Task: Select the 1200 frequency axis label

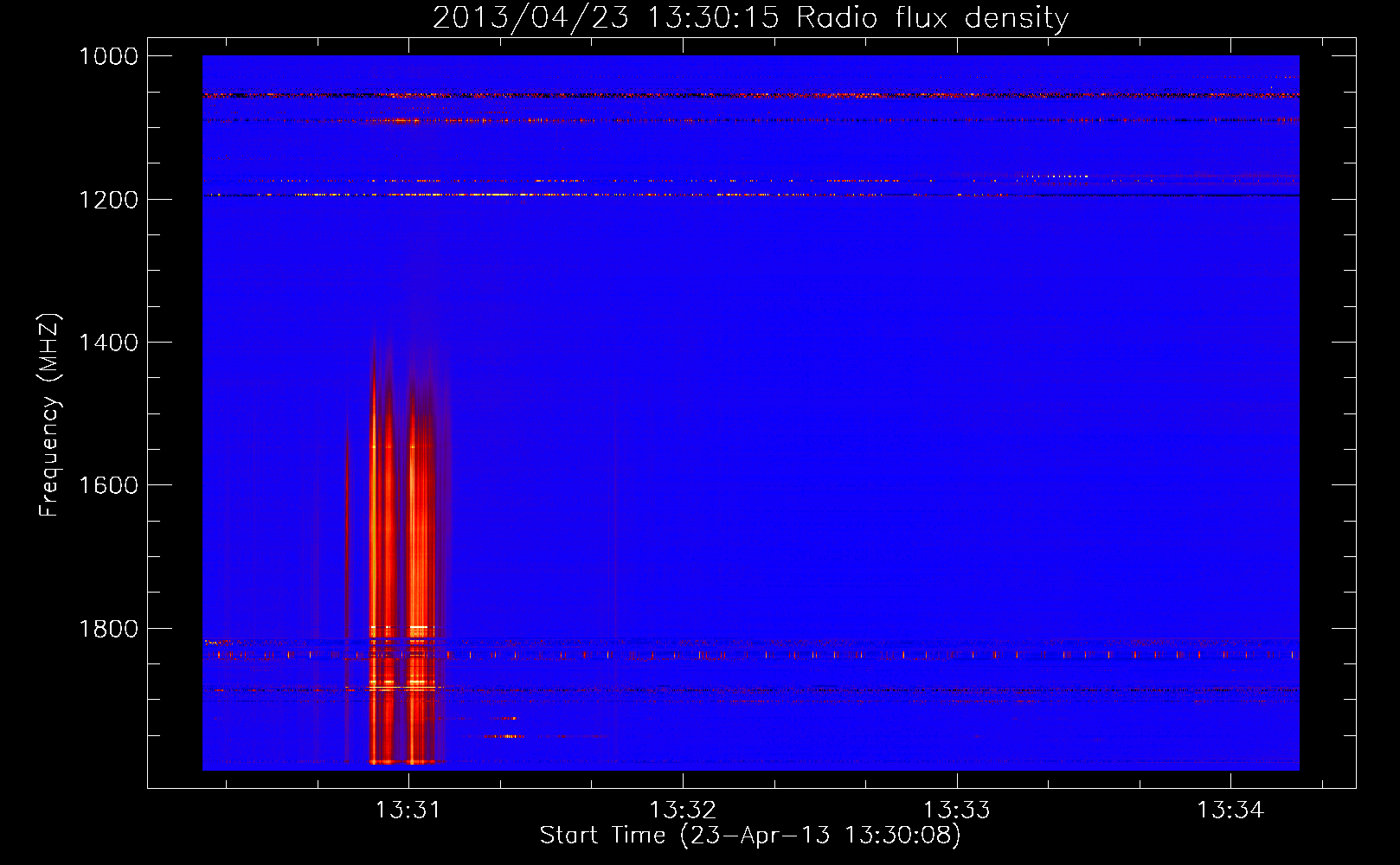Action: tap(108, 200)
